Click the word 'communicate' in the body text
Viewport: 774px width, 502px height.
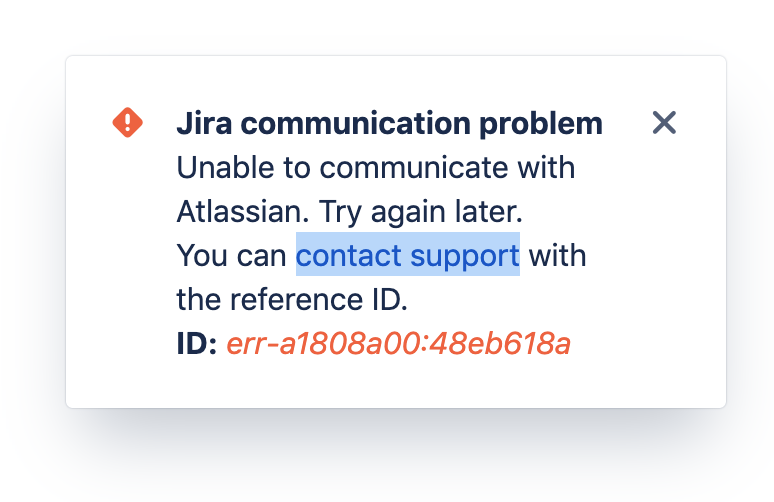coord(414,168)
